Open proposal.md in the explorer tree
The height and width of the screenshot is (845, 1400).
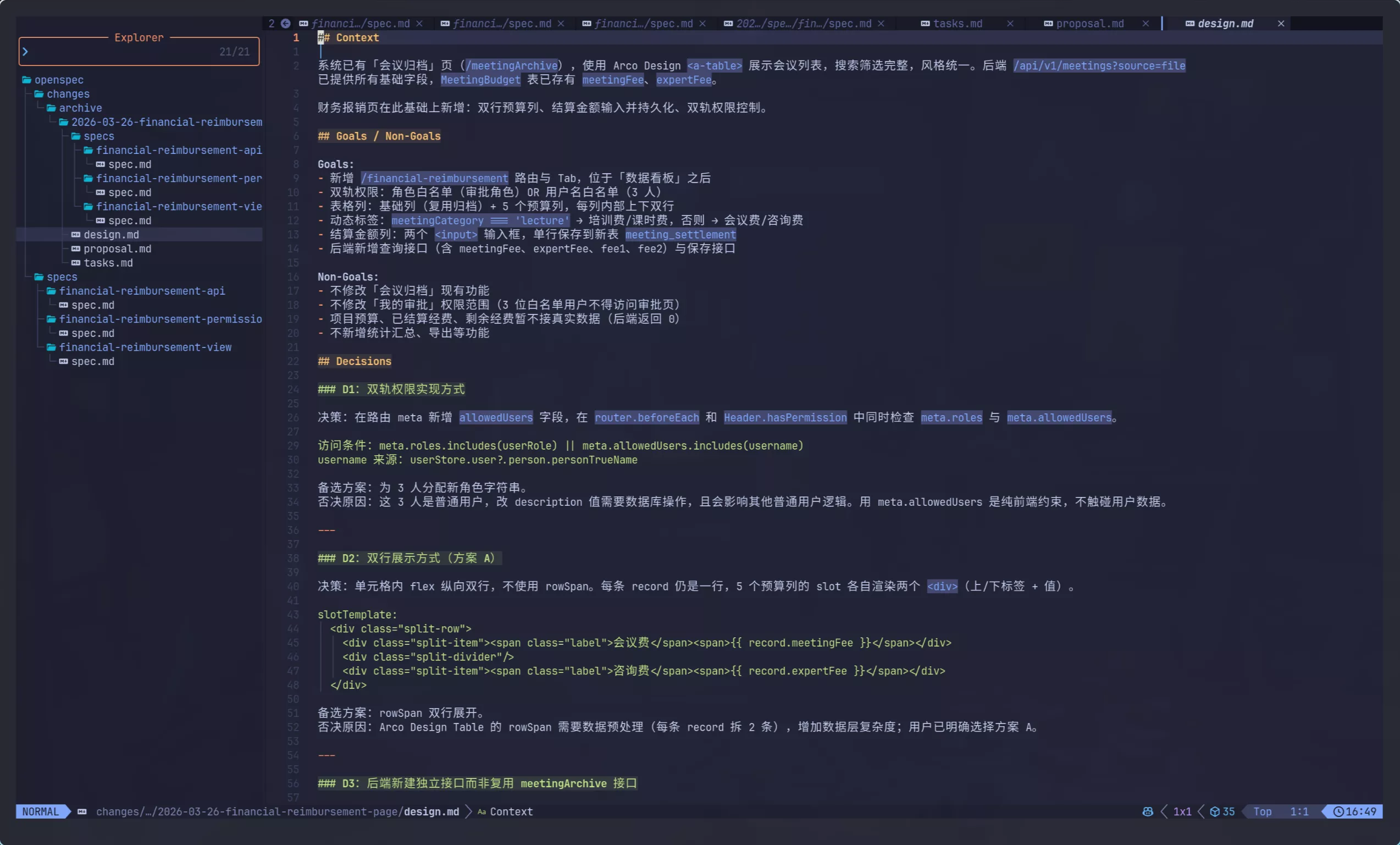[x=117, y=249]
